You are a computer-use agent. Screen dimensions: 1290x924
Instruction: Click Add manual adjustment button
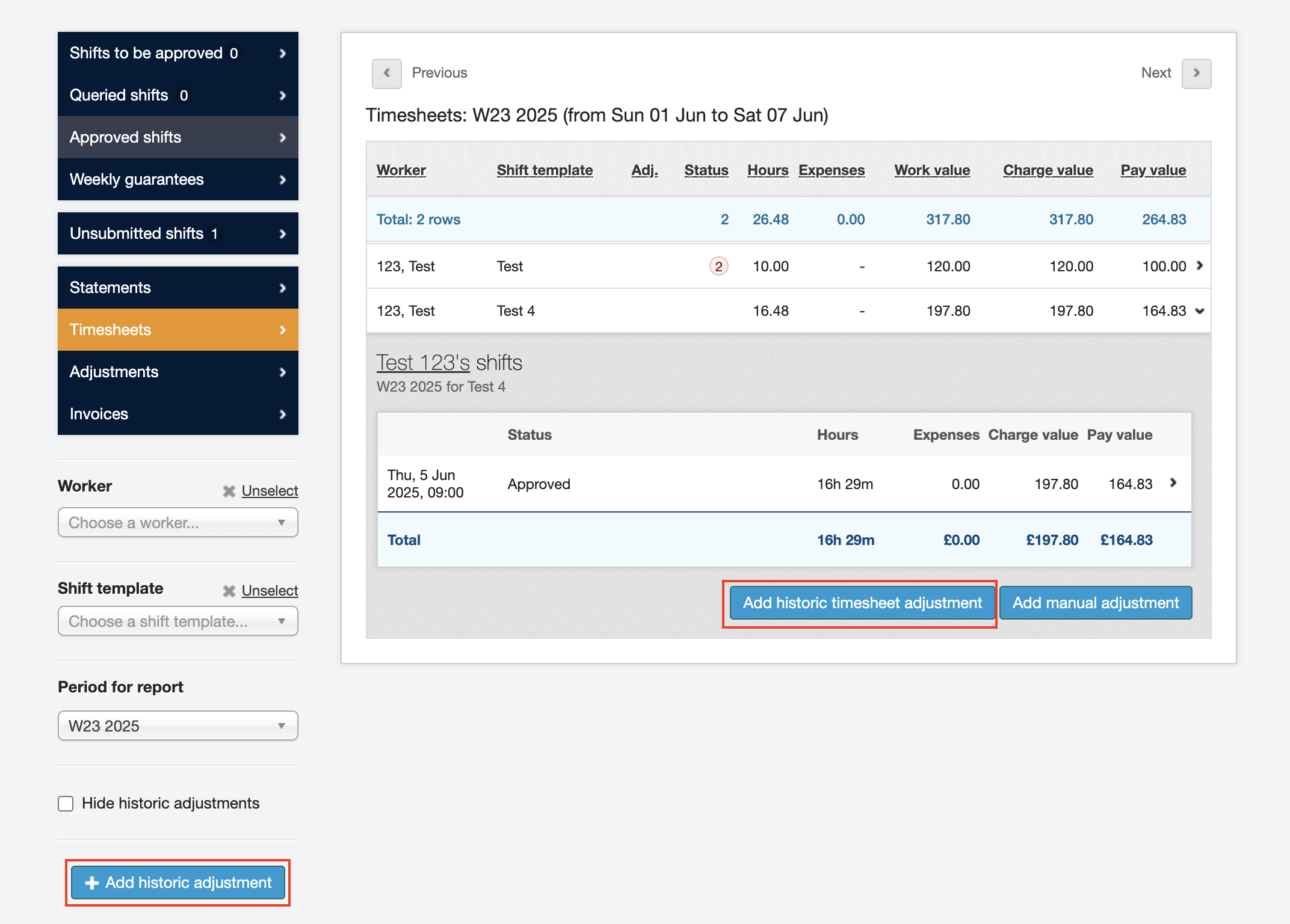pos(1095,603)
